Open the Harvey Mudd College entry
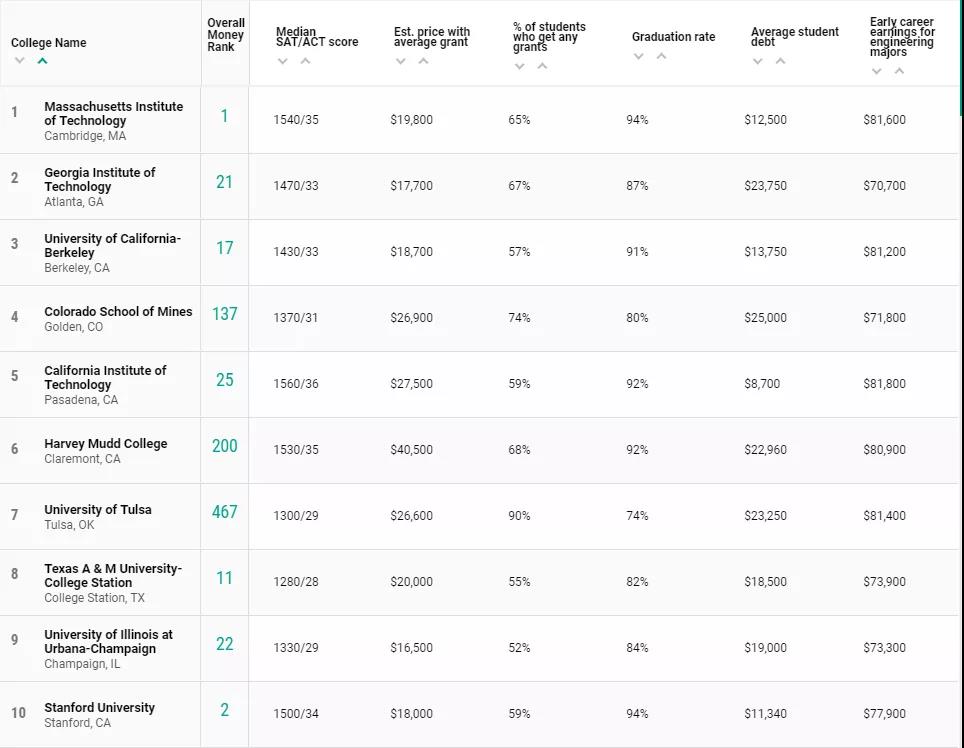 pyautogui.click(x=105, y=443)
